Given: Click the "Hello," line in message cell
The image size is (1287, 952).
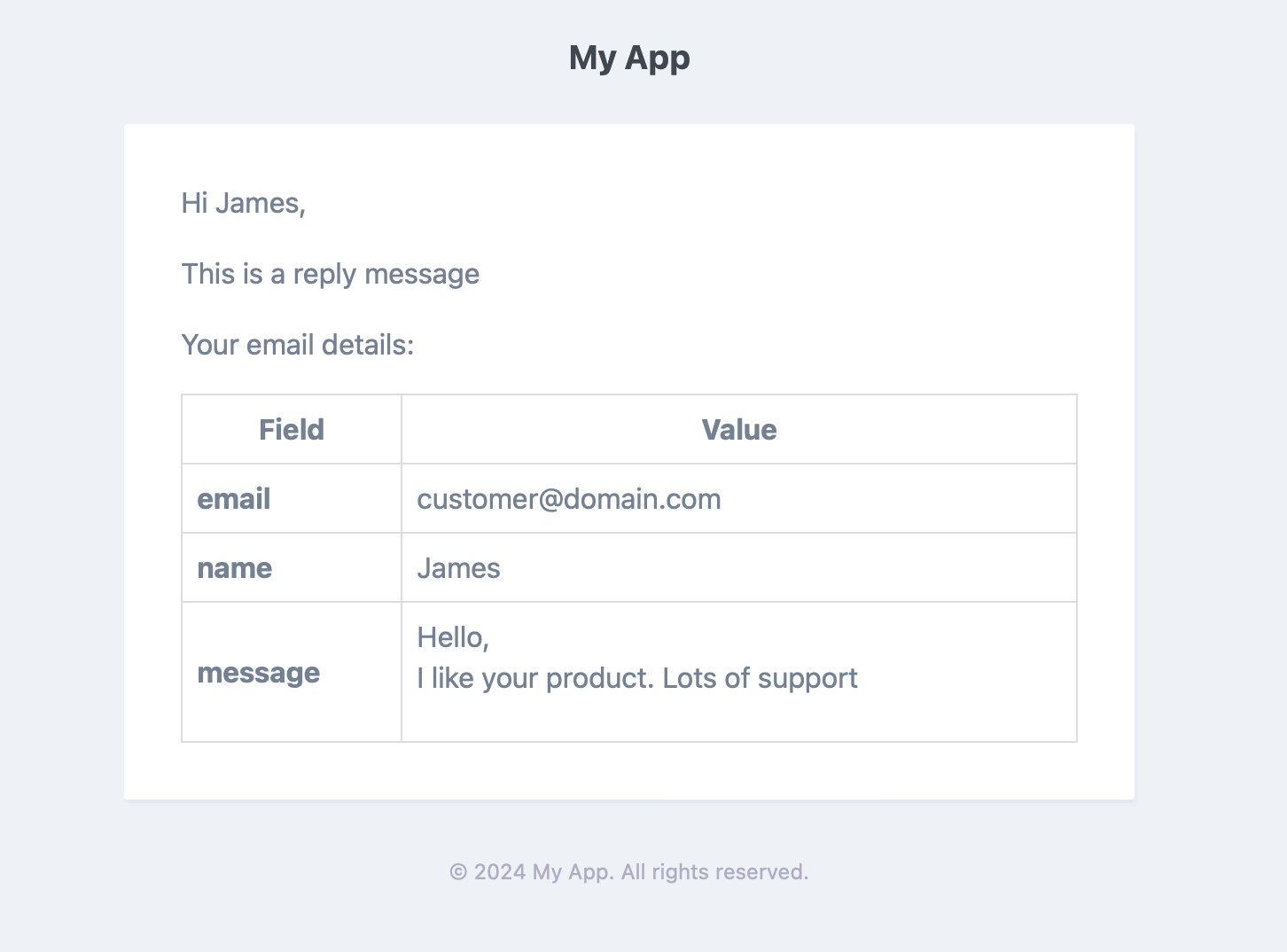Looking at the screenshot, I should pyautogui.click(x=453, y=637).
